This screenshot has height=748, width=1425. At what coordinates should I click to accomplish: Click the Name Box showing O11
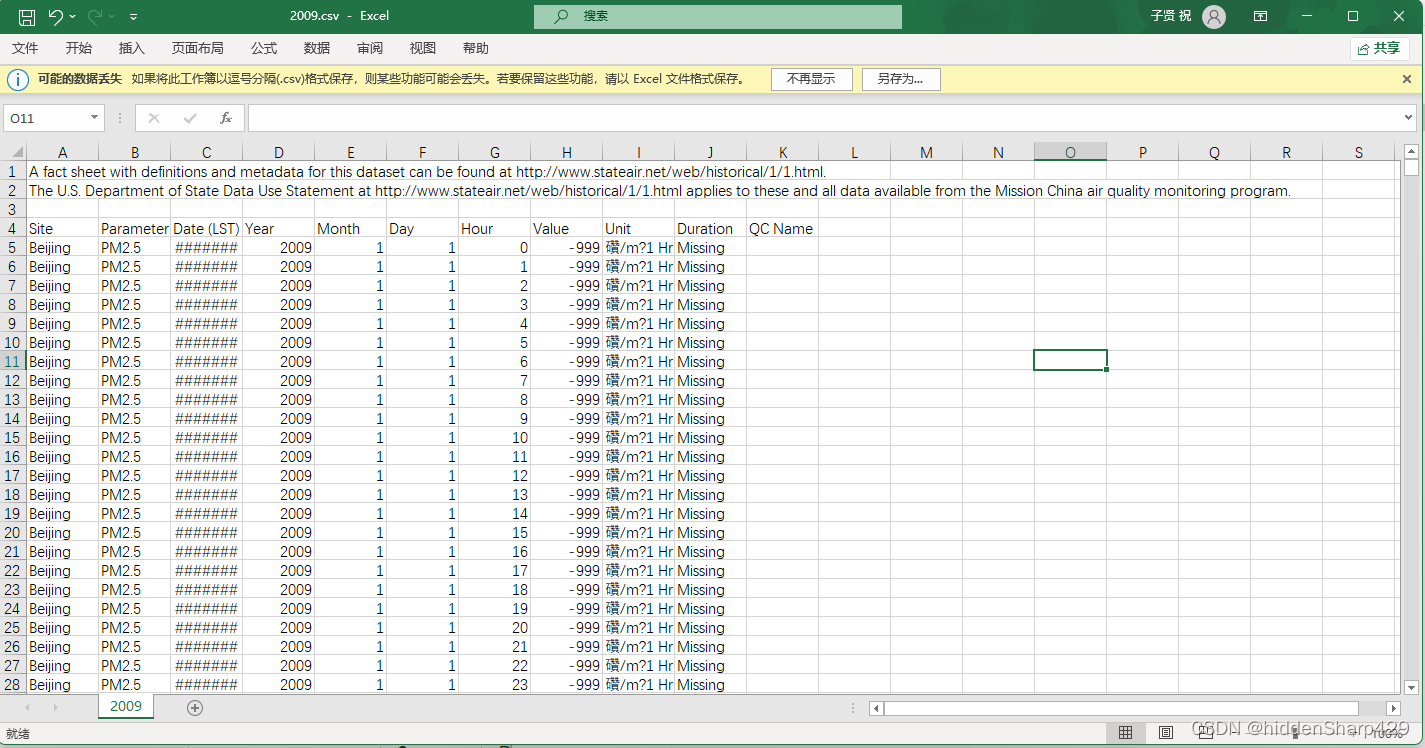pos(46,118)
